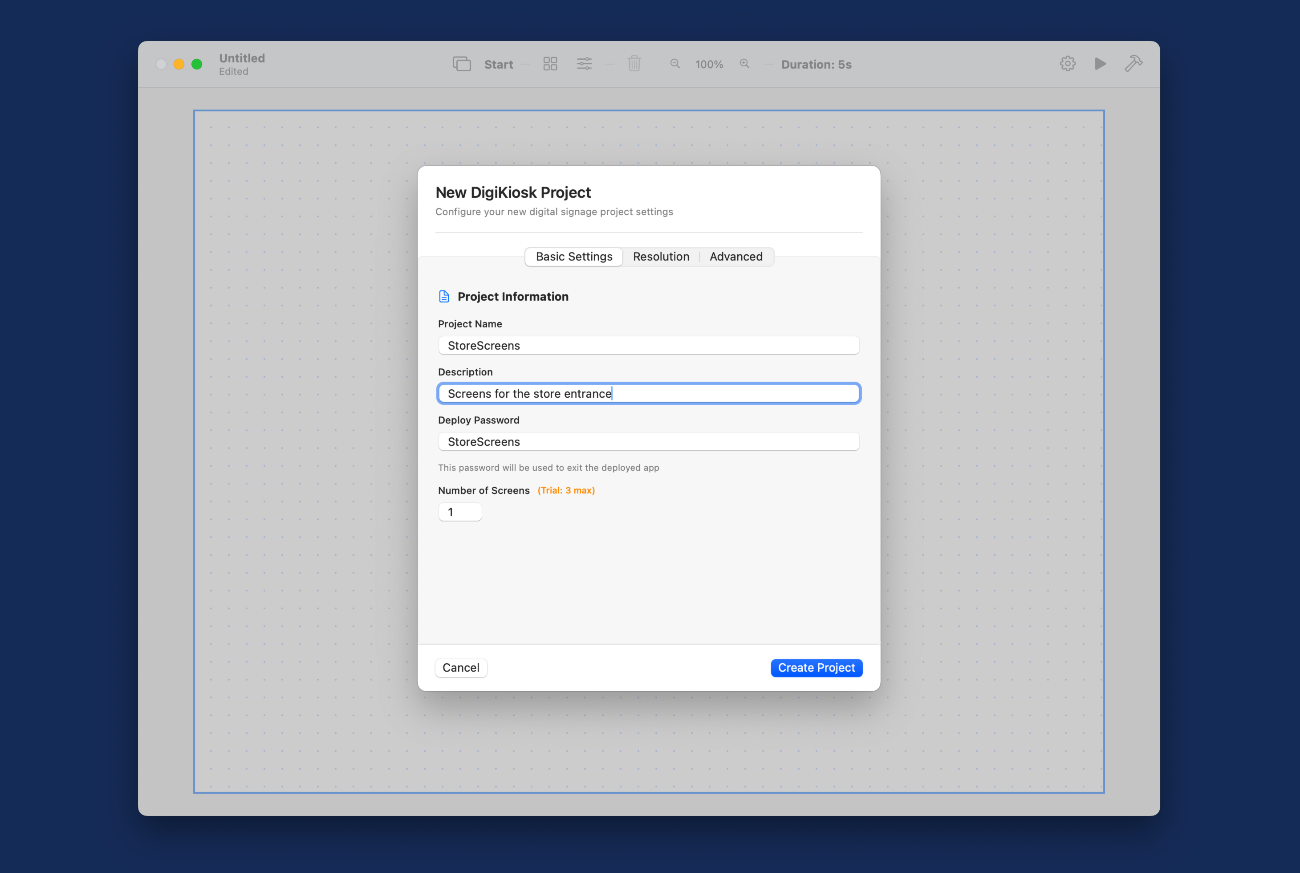Click the orange Trial: 3 max text
Image resolution: width=1300 pixels, height=873 pixels.
(566, 491)
